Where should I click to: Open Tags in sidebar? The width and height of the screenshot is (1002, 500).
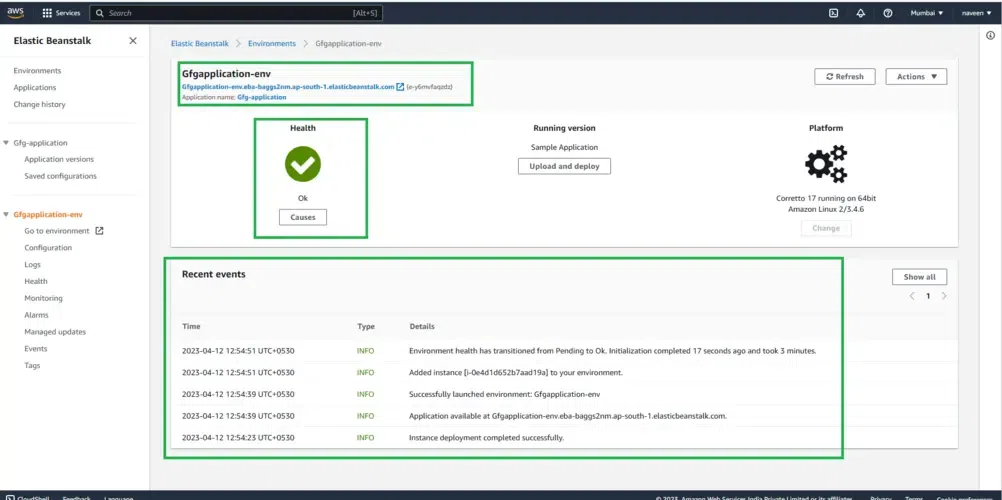click(32, 366)
